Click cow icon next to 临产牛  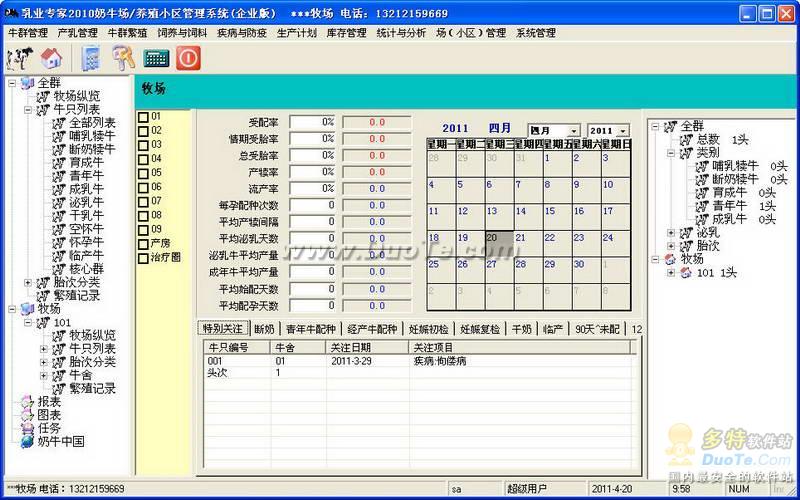(59, 256)
